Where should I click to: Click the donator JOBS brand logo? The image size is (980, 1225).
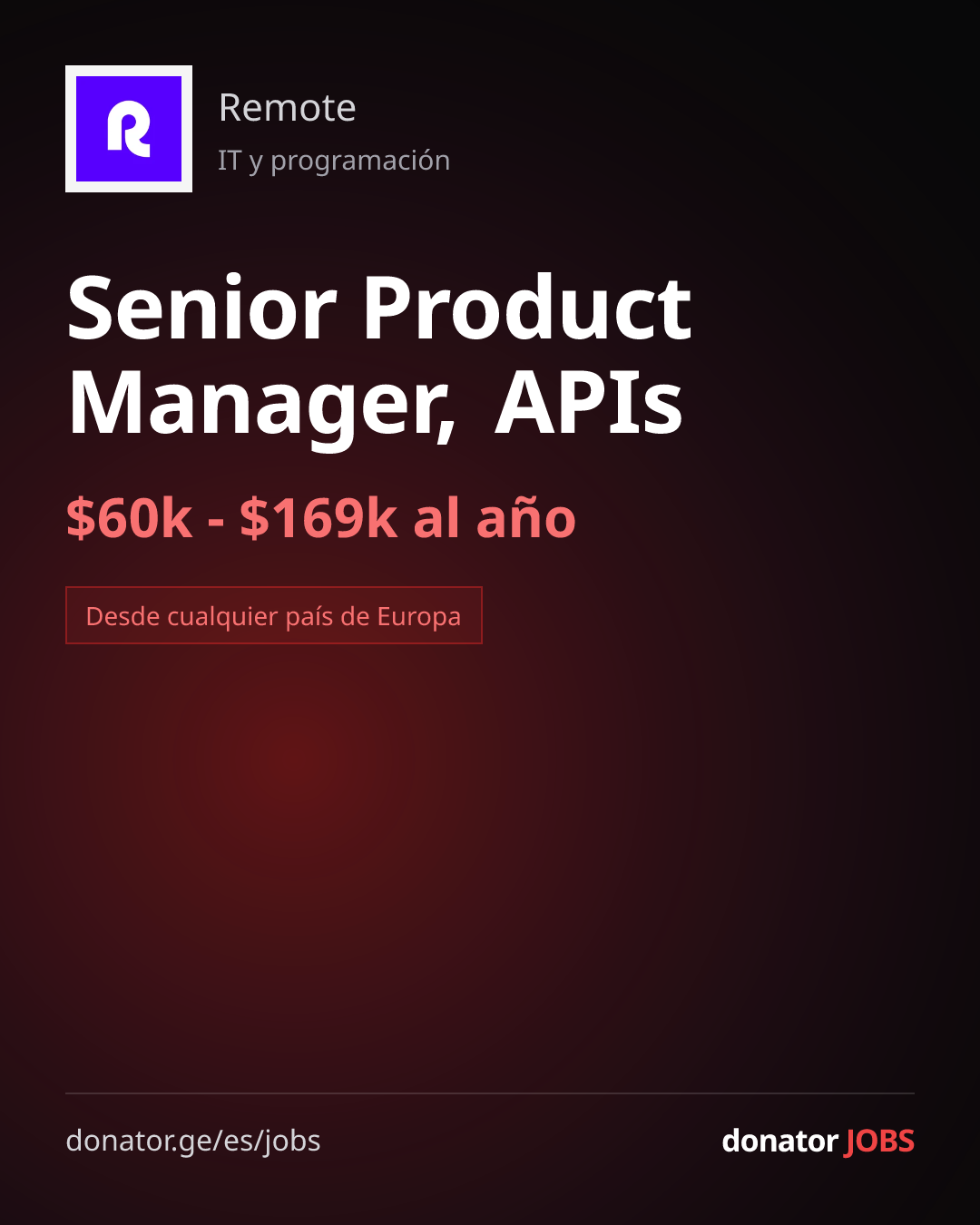pyautogui.click(x=818, y=1141)
